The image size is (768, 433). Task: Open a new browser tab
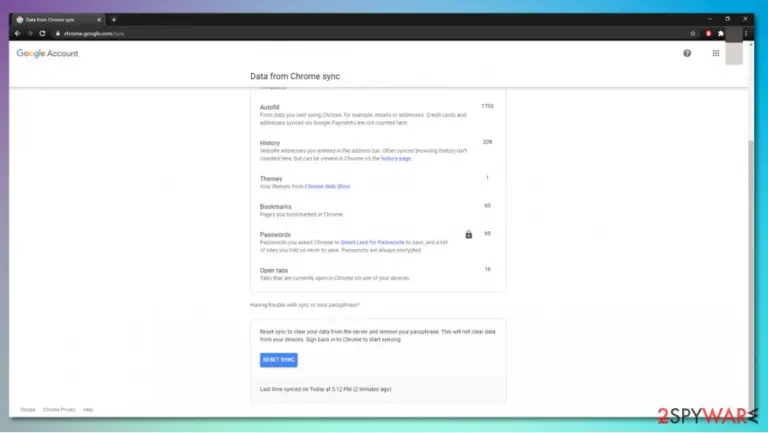click(x=114, y=20)
